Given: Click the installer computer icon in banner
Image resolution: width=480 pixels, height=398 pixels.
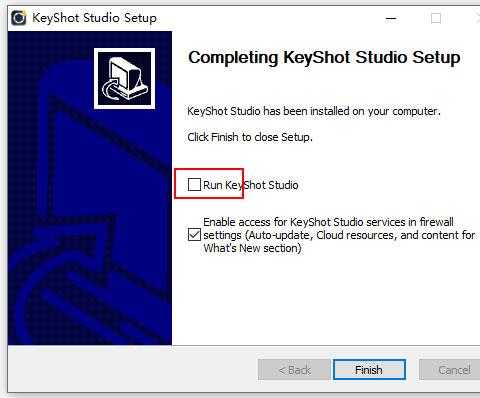Looking at the screenshot, I should click(124, 79).
